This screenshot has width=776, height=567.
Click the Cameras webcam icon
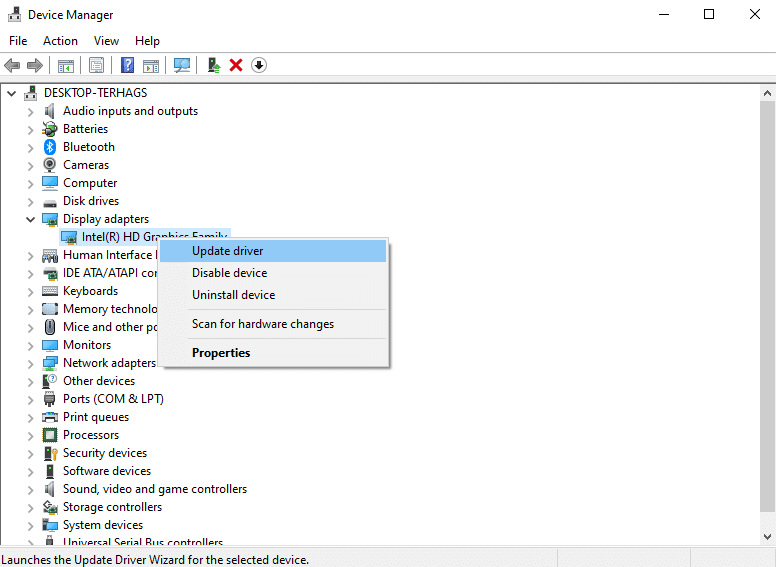[x=49, y=165]
